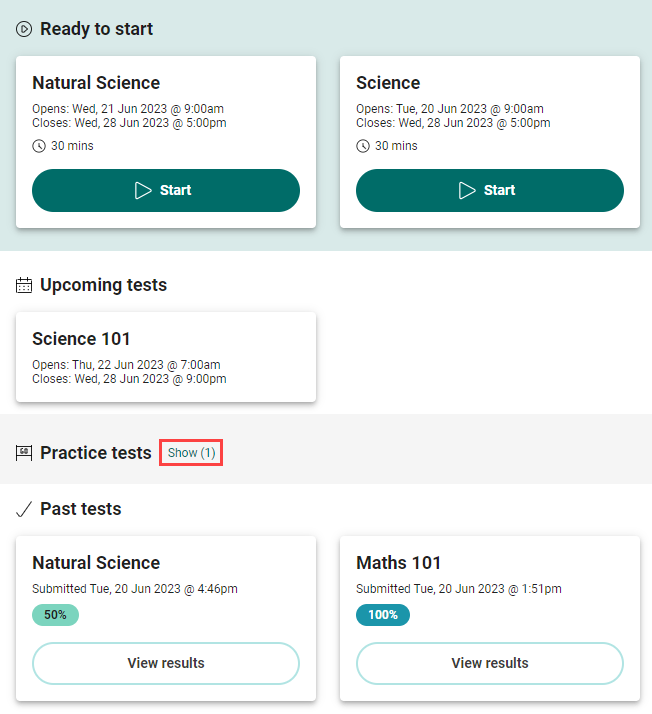Open the Science 101 upcoming test card
The height and width of the screenshot is (714, 652).
(x=166, y=357)
